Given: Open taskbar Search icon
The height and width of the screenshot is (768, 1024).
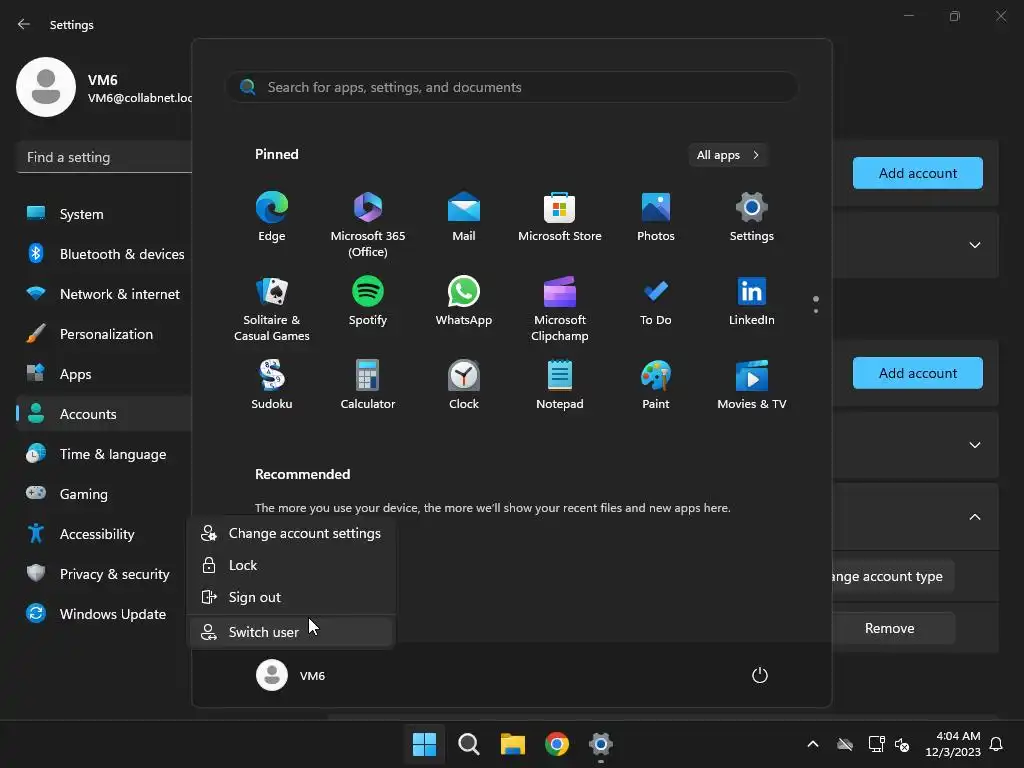Looking at the screenshot, I should pyautogui.click(x=468, y=744).
